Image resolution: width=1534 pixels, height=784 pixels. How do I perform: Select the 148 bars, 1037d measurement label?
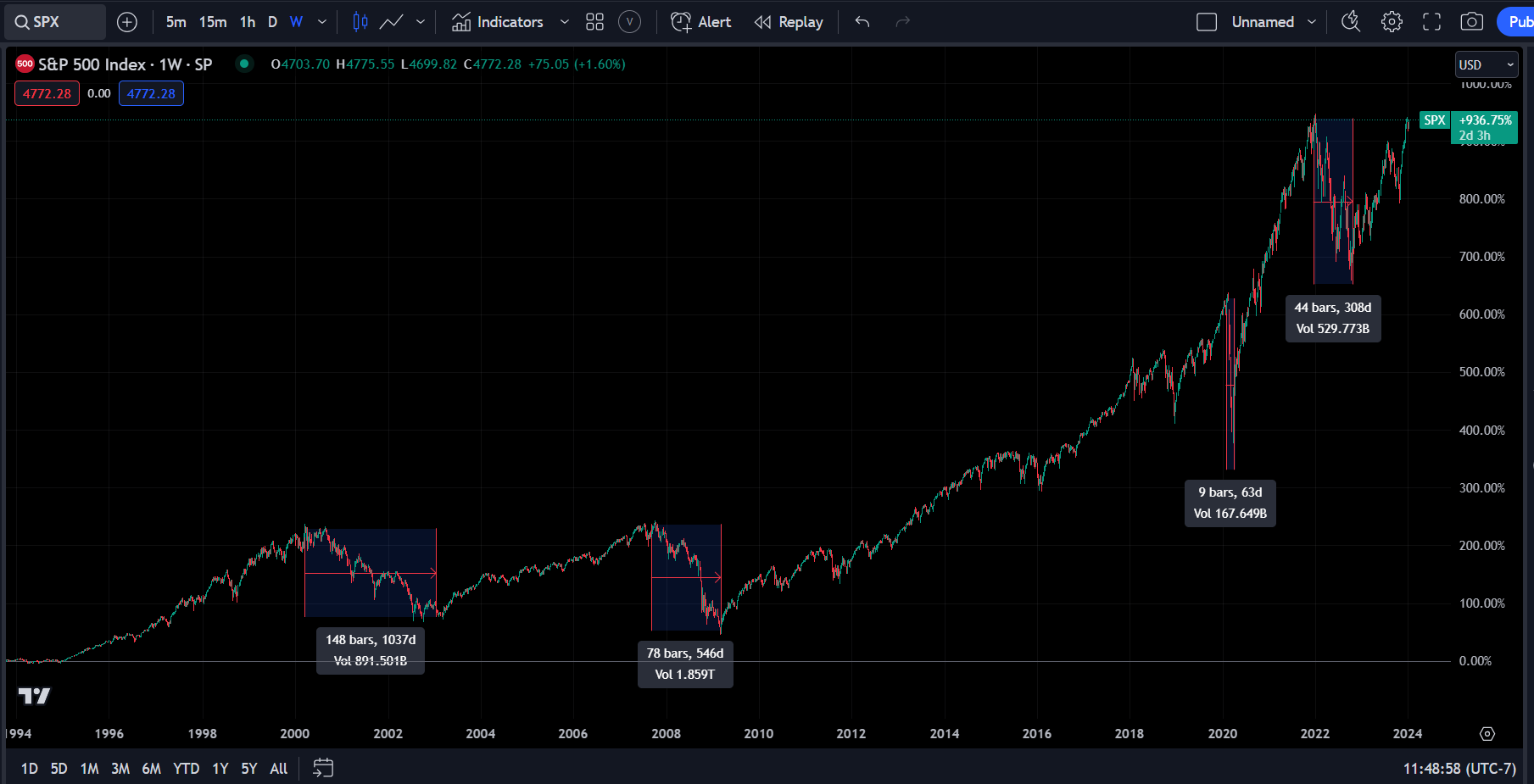tap(371, 650)
